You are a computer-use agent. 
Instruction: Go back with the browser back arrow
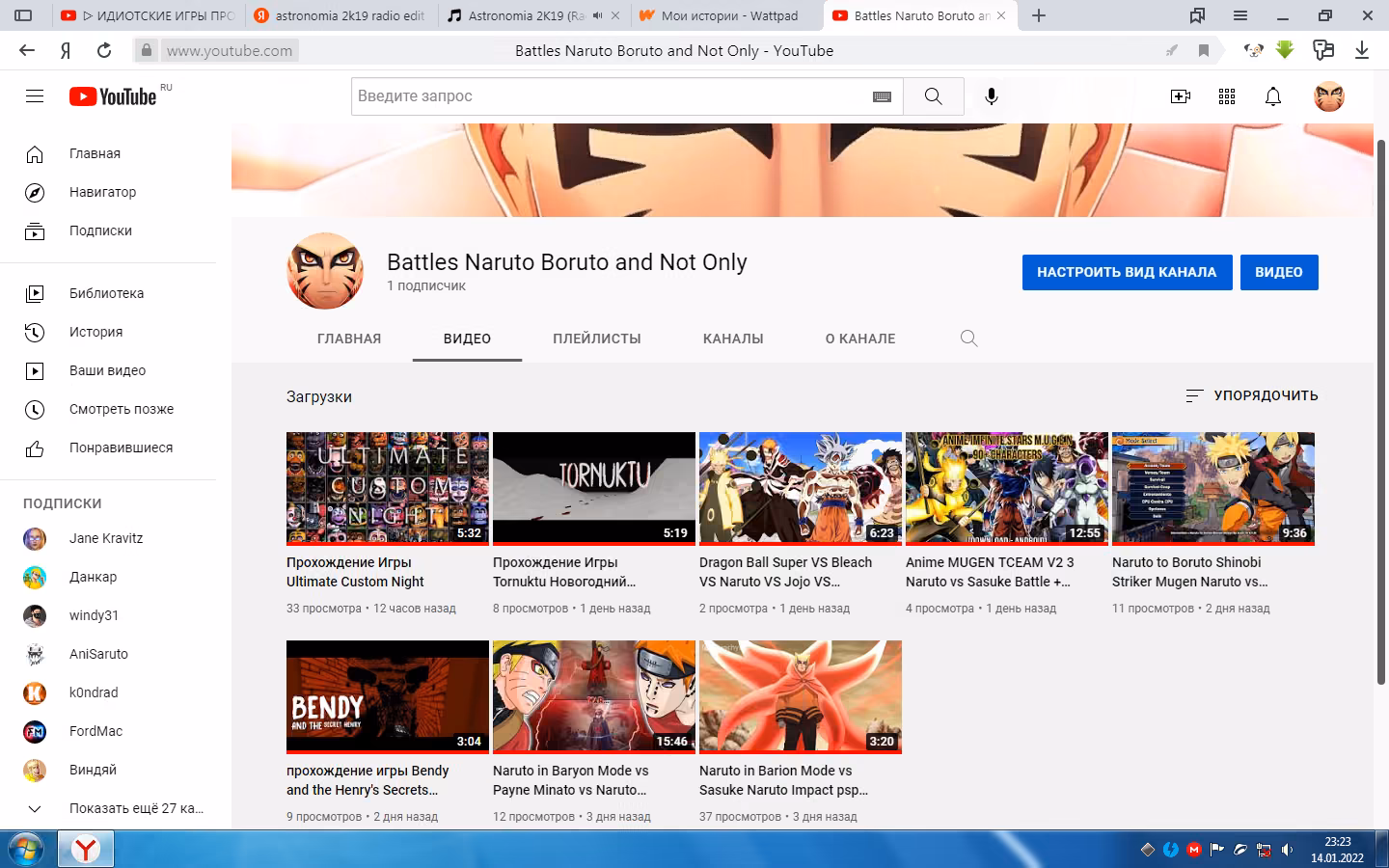click(27, 50)
